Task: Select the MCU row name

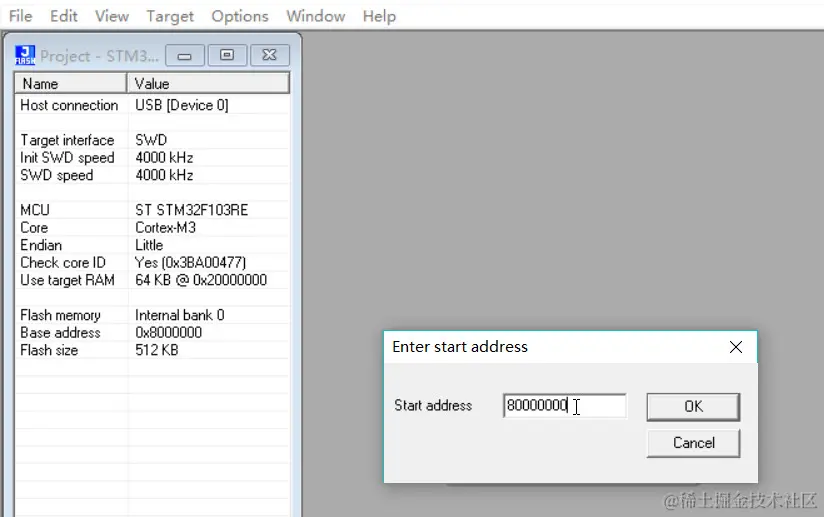Action: pos(35,210)
